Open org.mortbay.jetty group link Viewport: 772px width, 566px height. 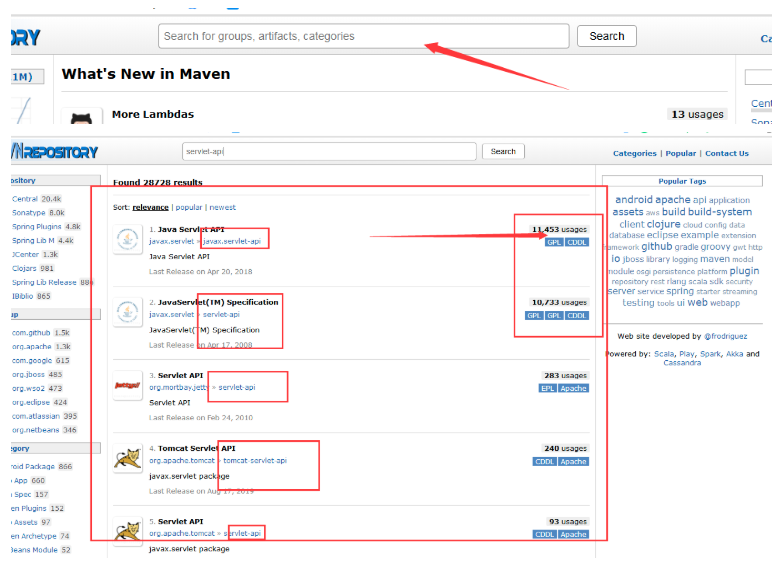click(x=179, y=387)
